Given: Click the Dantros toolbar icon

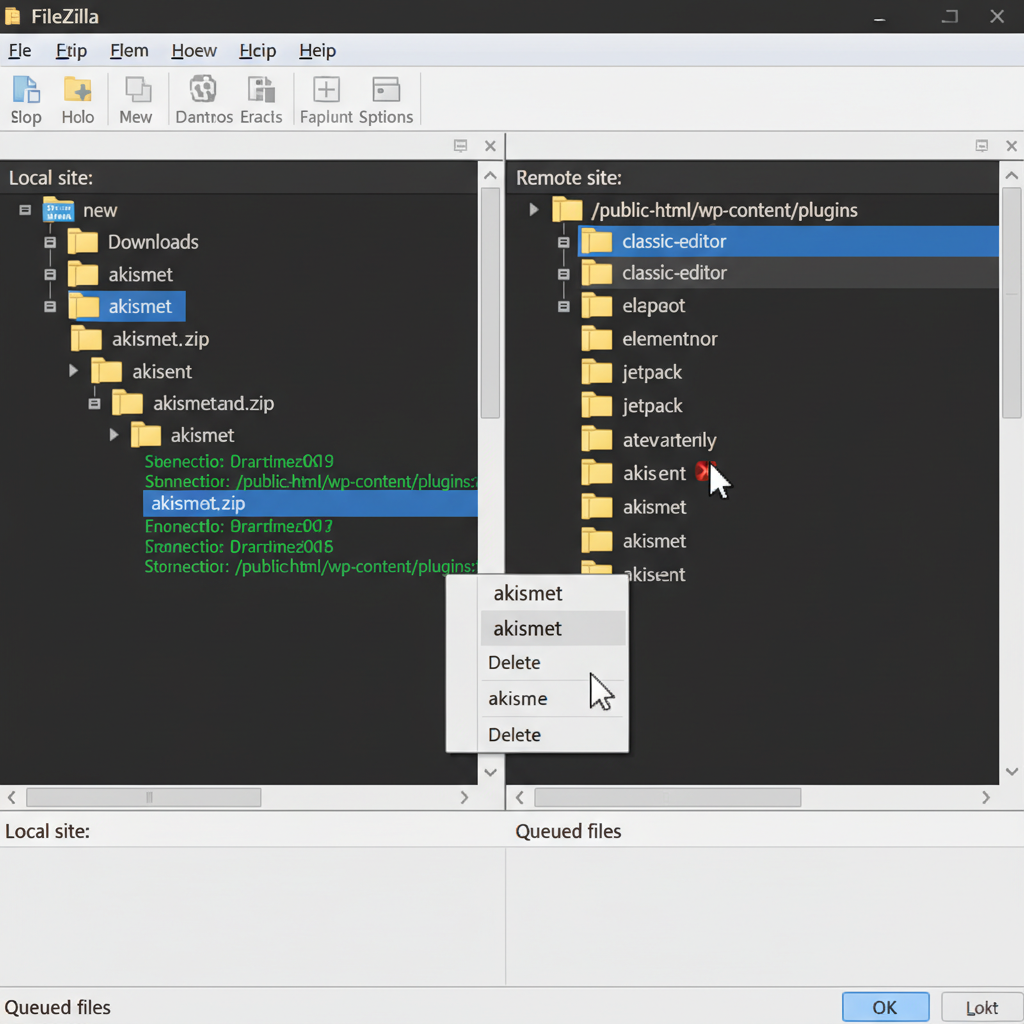Looking at the screenshot, I should [x=202, y=89].
